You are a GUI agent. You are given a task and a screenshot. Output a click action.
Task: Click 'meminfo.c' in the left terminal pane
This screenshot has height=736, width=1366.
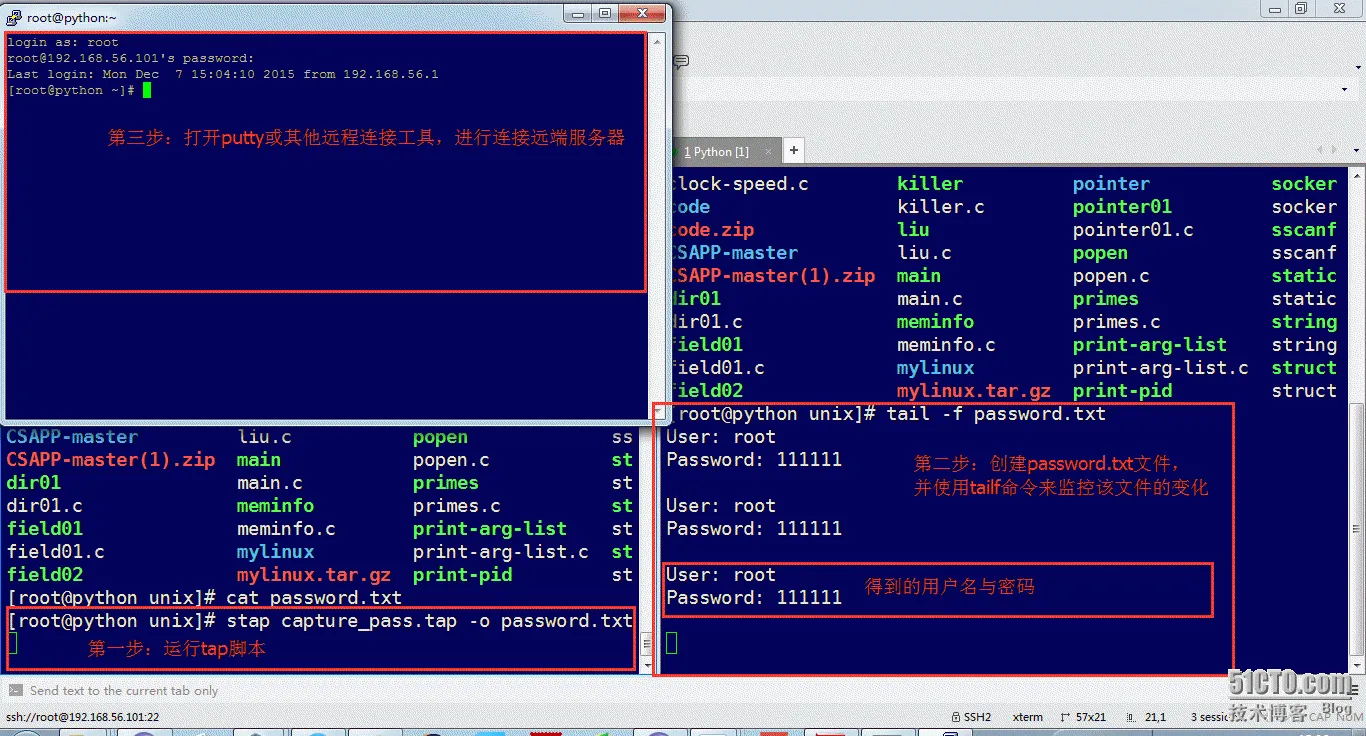pyautogui.click(x=286, y=529)
